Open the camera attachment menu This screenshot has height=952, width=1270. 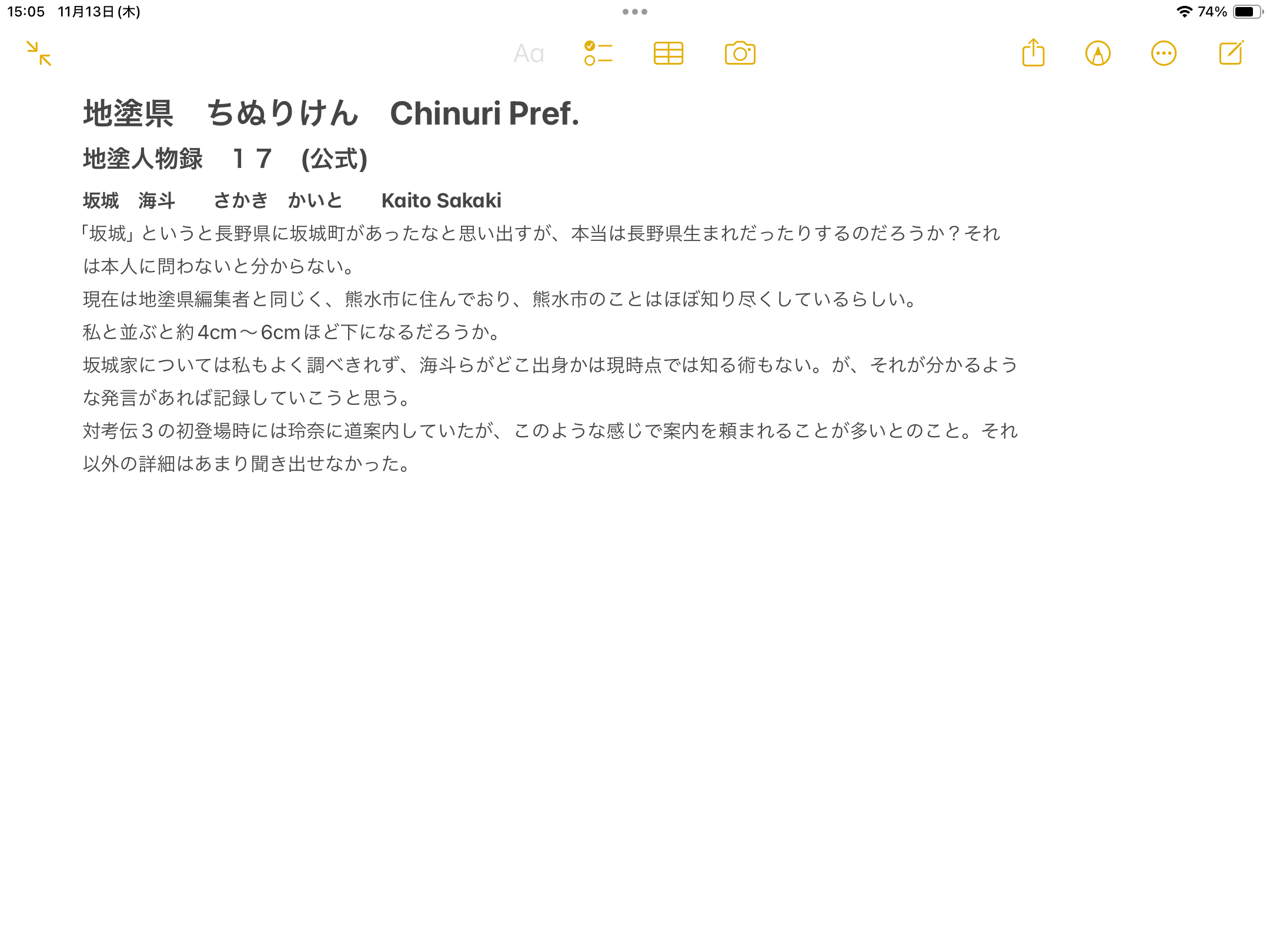(x=740, y=53)
